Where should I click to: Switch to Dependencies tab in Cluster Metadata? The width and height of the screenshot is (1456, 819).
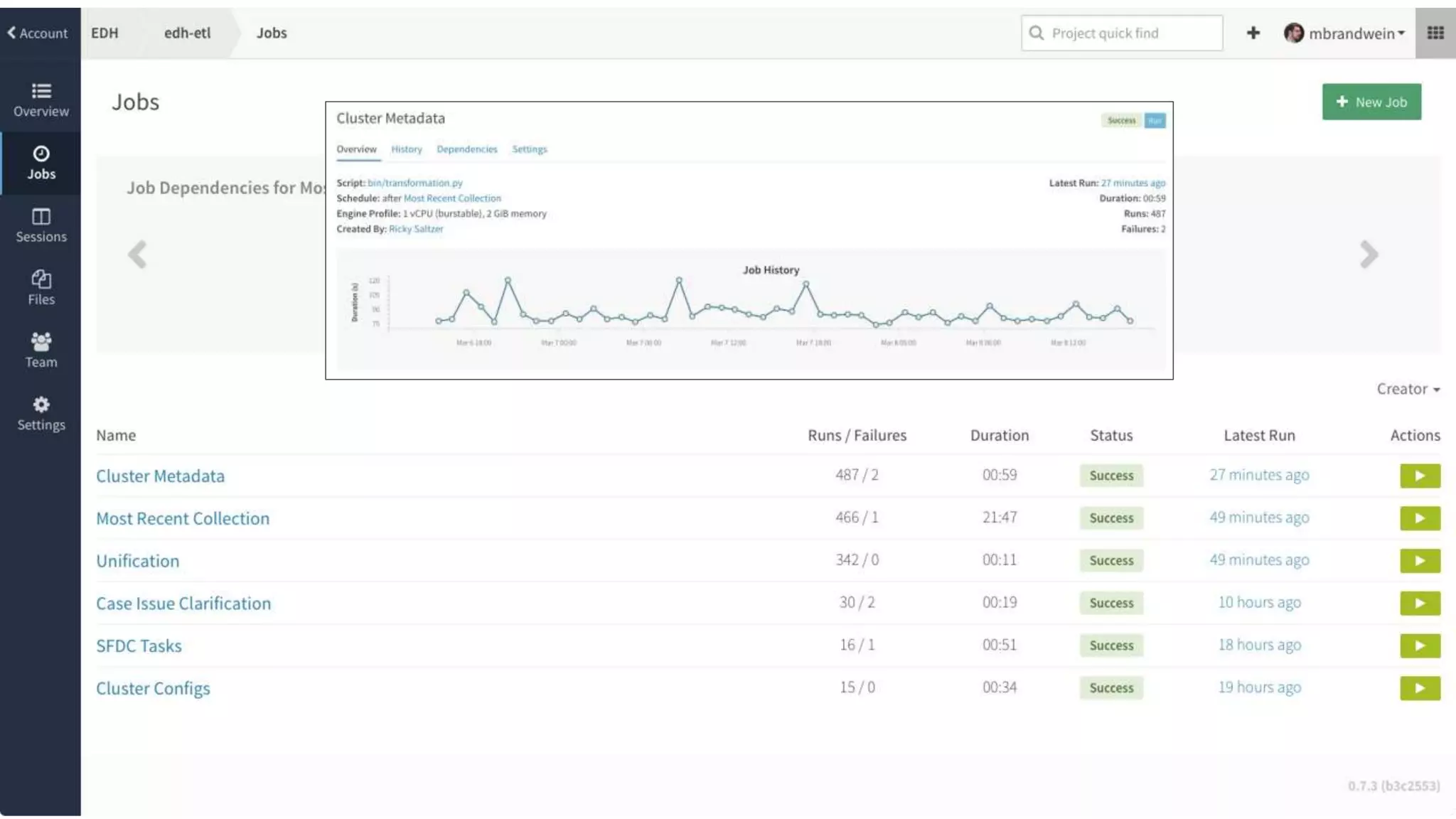[466, 149]
